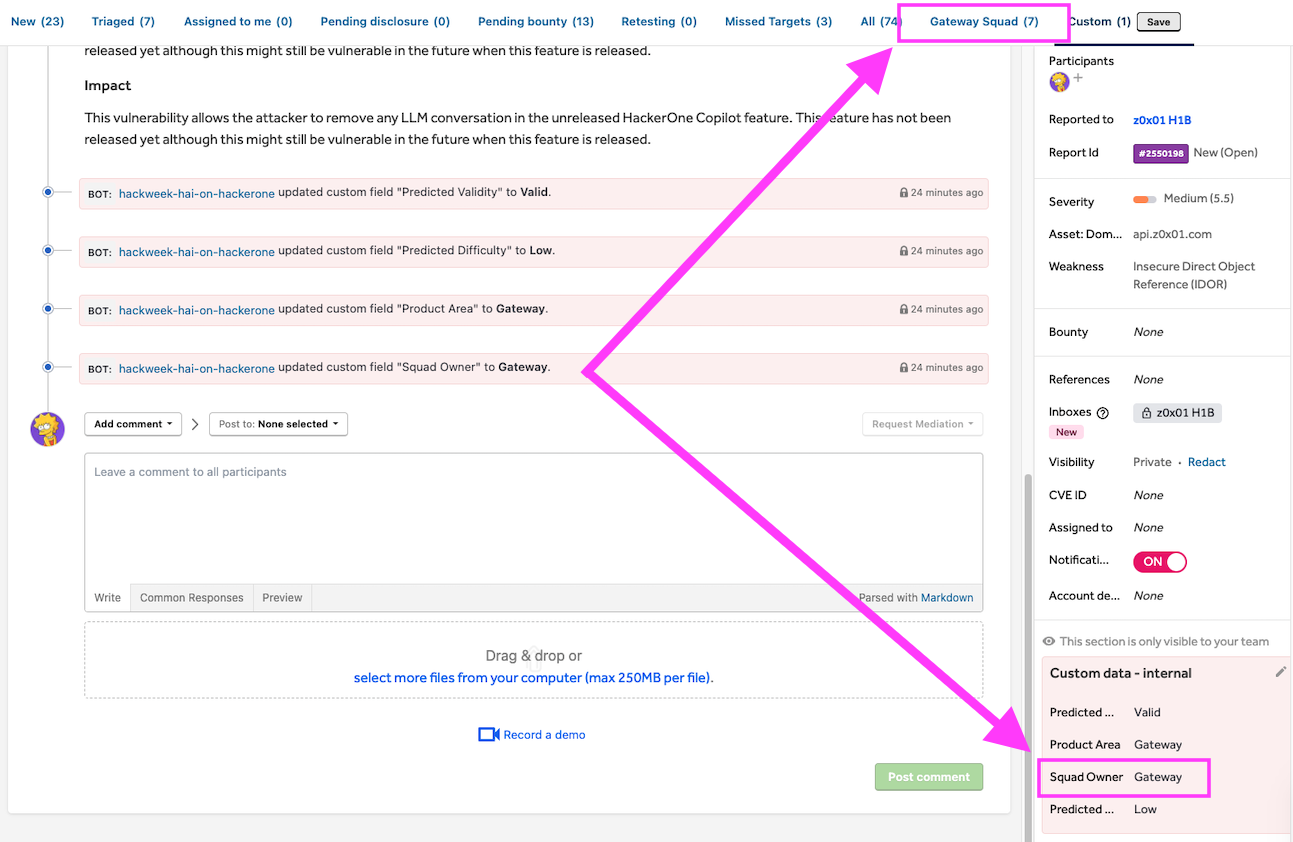The height and width of the screenshot is (842, 1293).
Task: Click the Save button beside Custom tab
Action: (x=1158, y=22)
